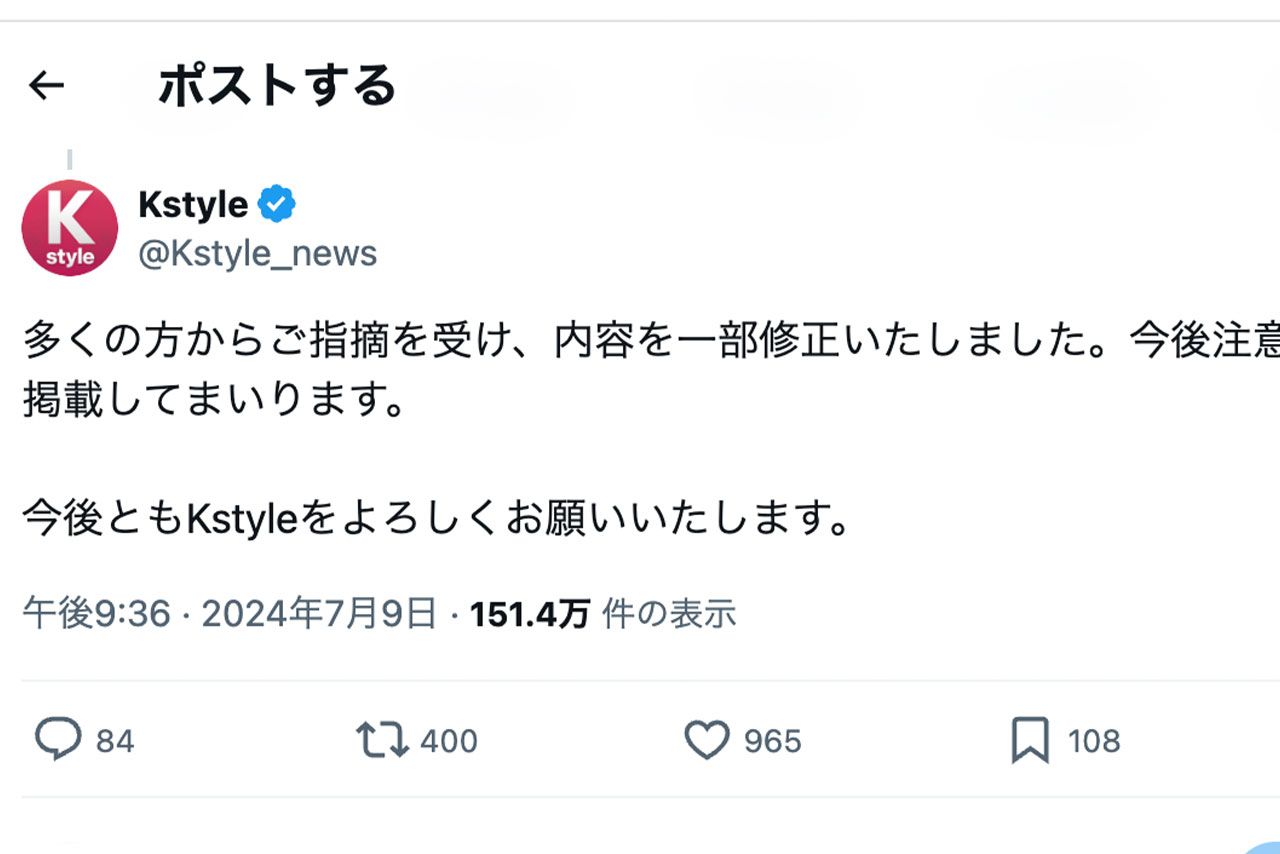This screenshot has width=1280, height=854.
Task: Click the blue verified badge next to Kstyle
Action: [277, 202]
